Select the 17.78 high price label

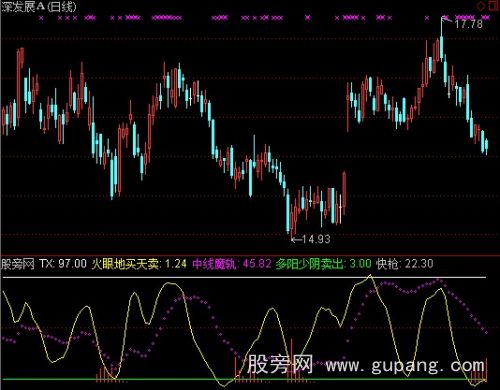click(x=469, y=24)
